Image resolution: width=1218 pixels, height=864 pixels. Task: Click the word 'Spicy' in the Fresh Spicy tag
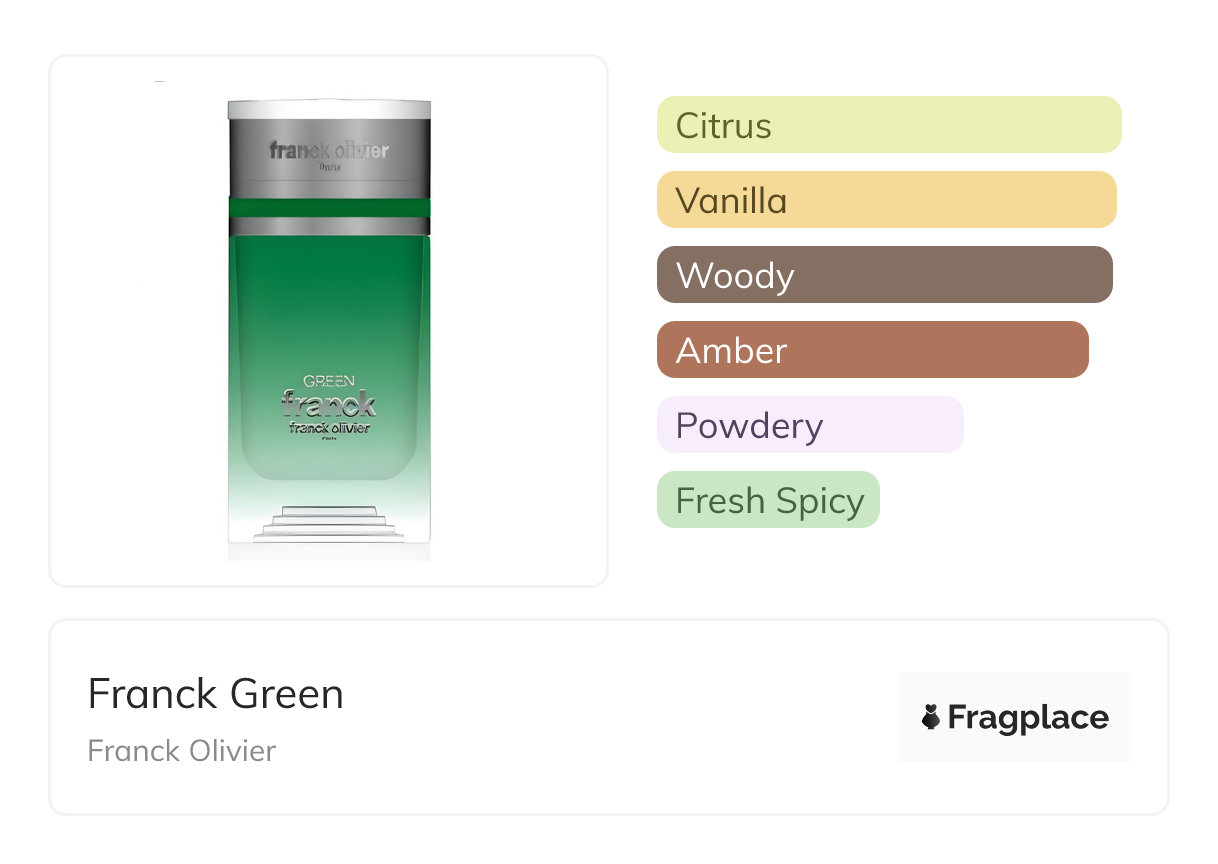[821, 501]
